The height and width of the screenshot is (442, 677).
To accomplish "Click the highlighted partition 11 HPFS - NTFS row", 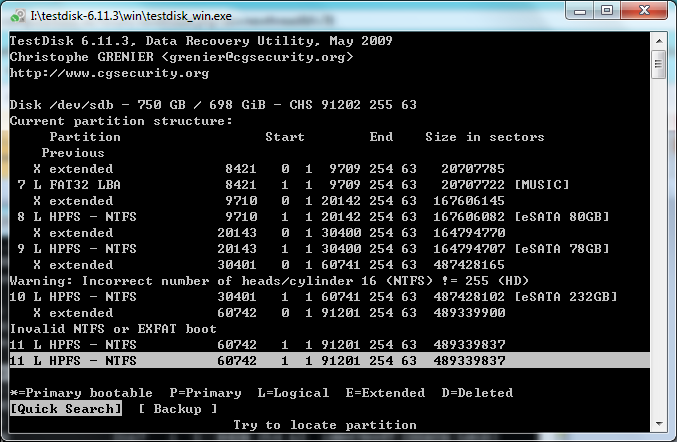I will pos(329,360).
